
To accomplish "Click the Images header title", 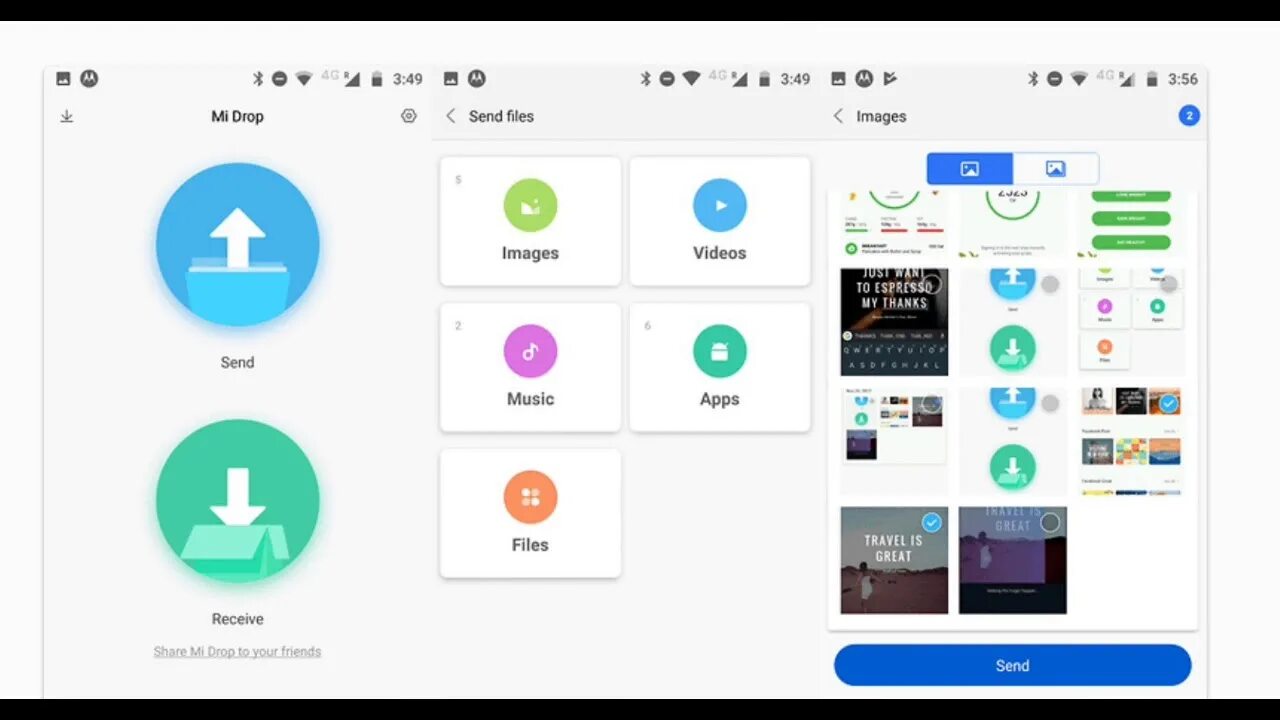I will pos(881,116).
